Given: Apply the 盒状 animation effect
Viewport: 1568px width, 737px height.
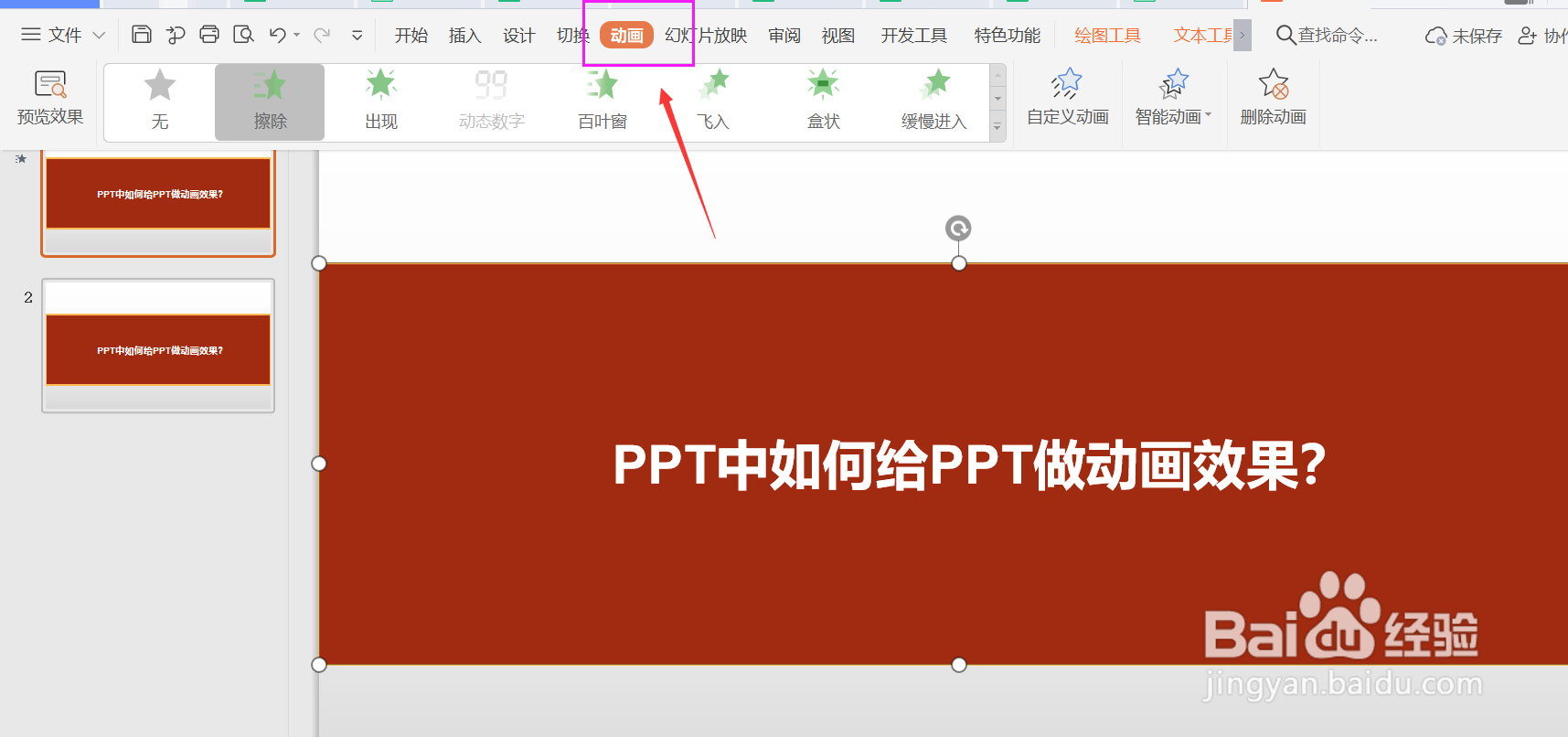Looking at the screenshot, I should (x=824, y=101).
